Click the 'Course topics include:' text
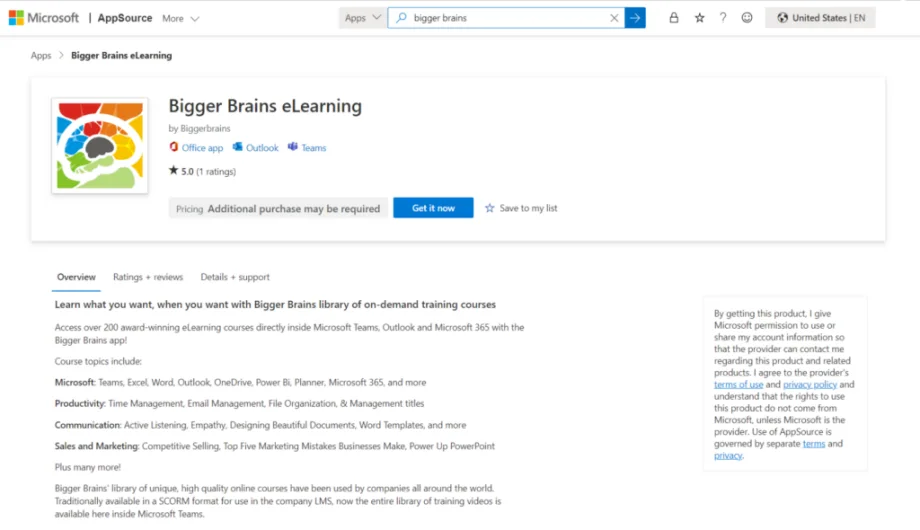The width and height of the screenshot is (920, 530). (x=98, y=361)
